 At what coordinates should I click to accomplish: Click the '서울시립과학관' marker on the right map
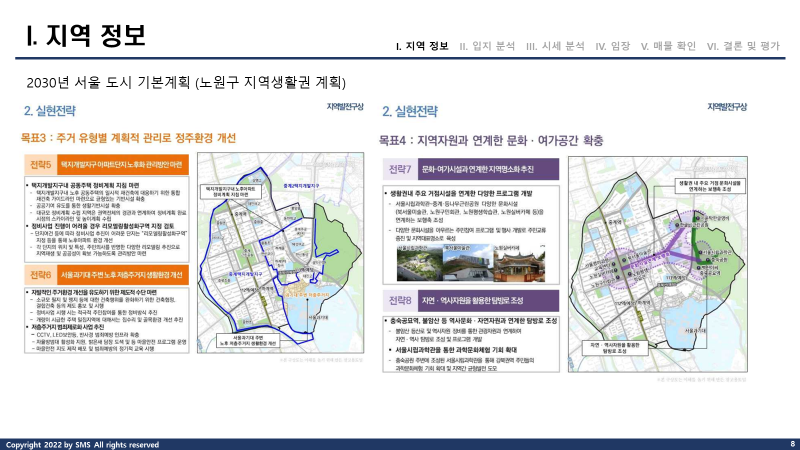[715, 253]
